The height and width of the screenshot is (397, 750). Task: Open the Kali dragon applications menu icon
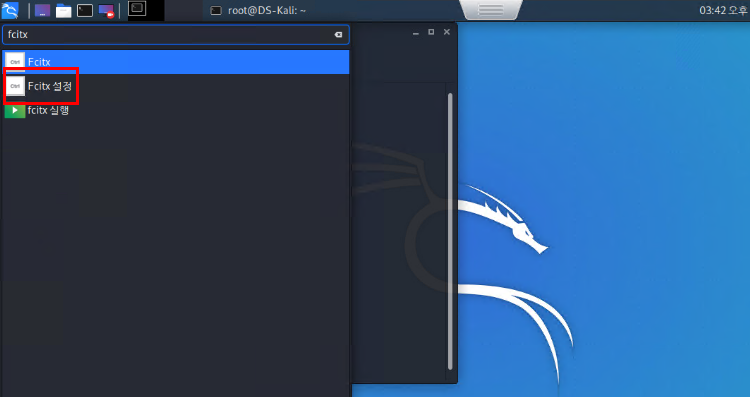[x=10, y=10]
